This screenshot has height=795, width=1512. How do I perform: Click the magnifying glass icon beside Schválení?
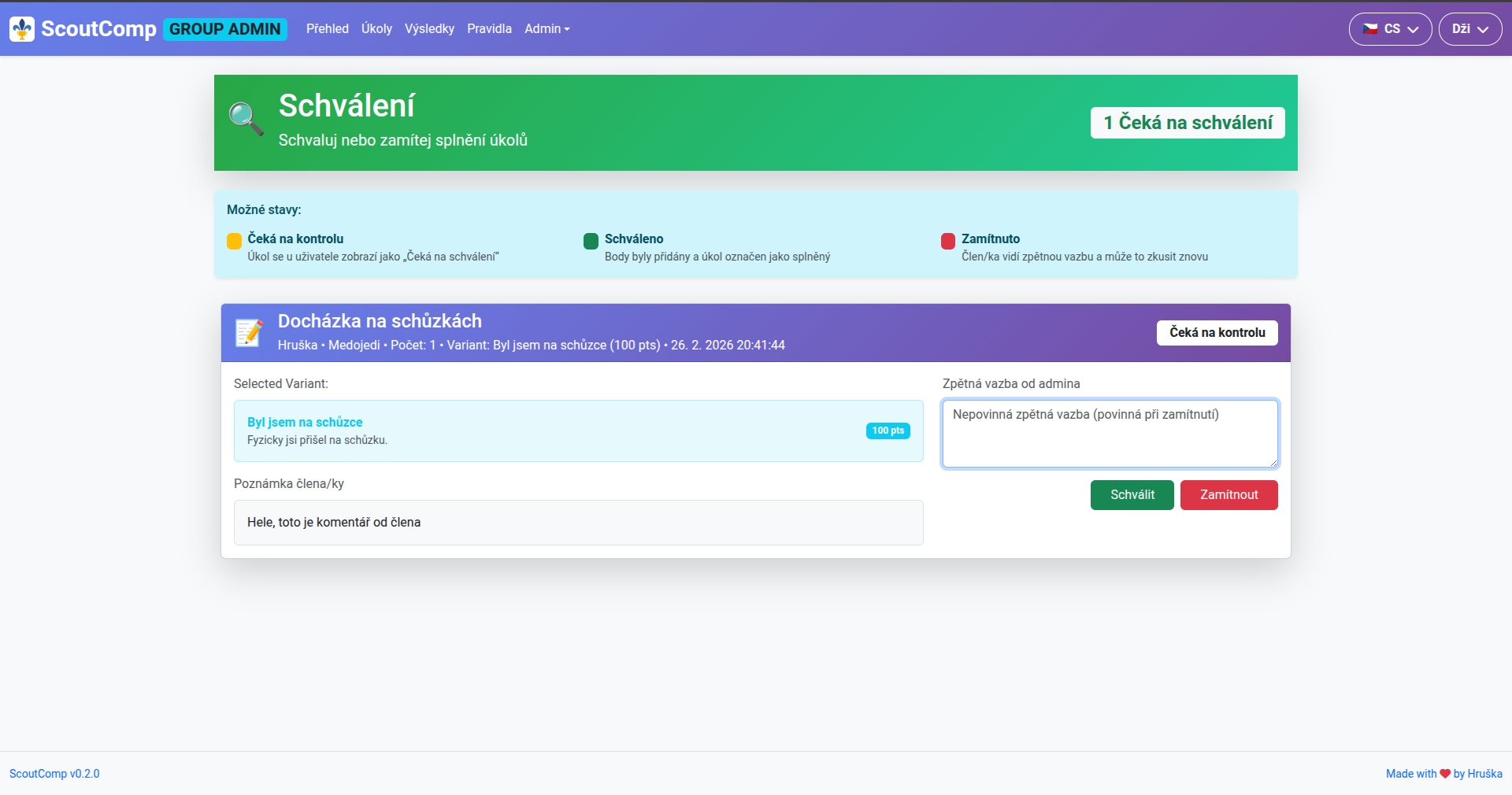tap(246, 120)
